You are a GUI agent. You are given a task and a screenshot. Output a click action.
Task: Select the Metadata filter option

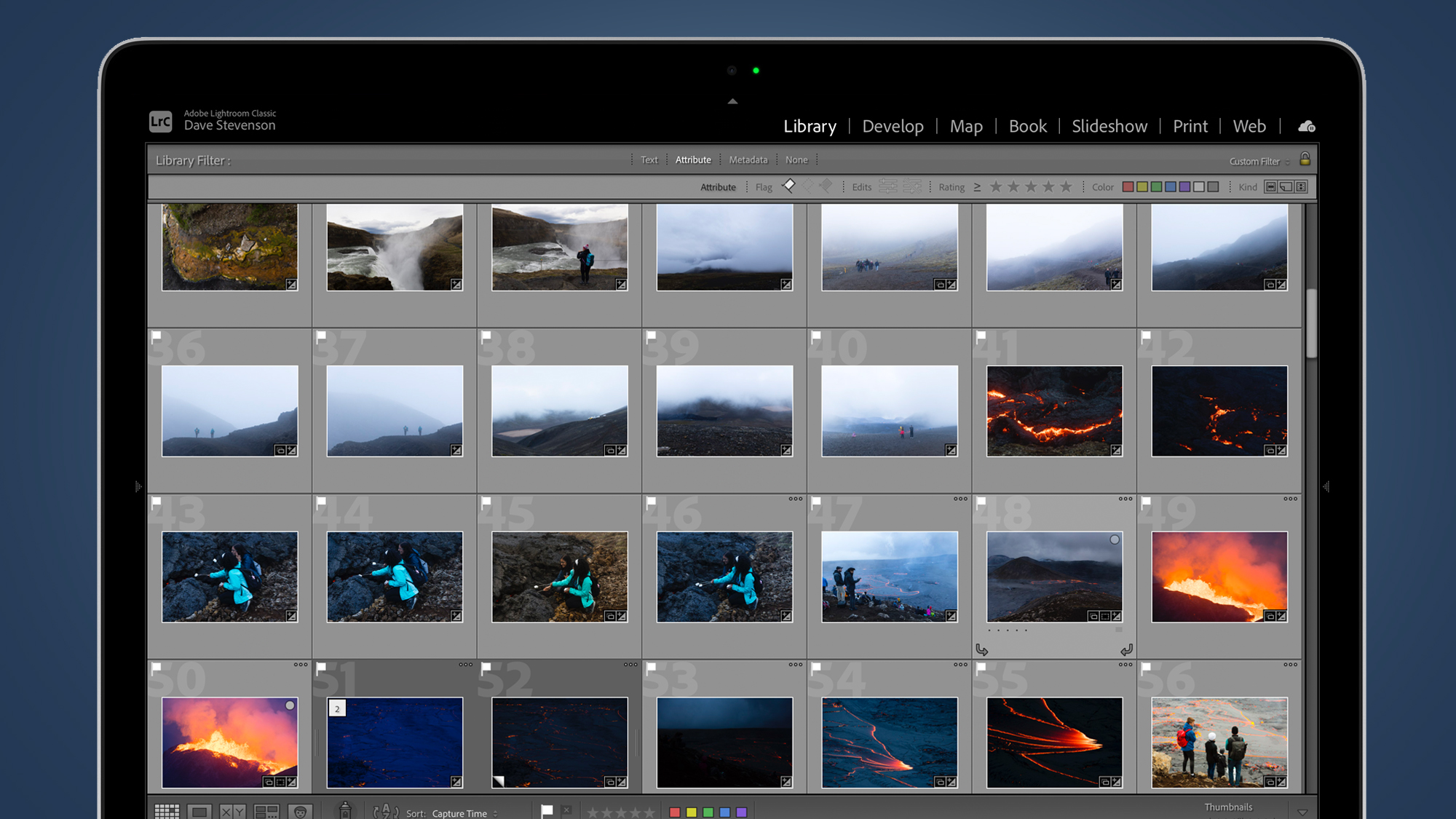click(x=746, y=160)
